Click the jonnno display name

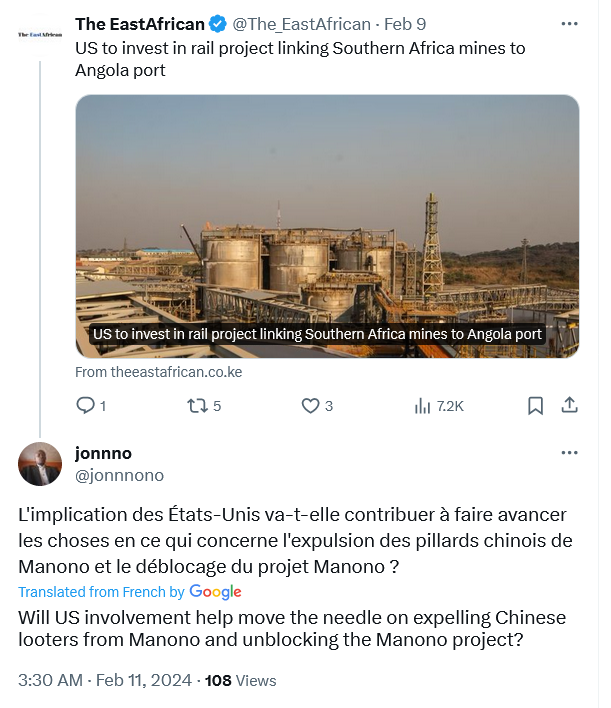[x=103, y=453]
